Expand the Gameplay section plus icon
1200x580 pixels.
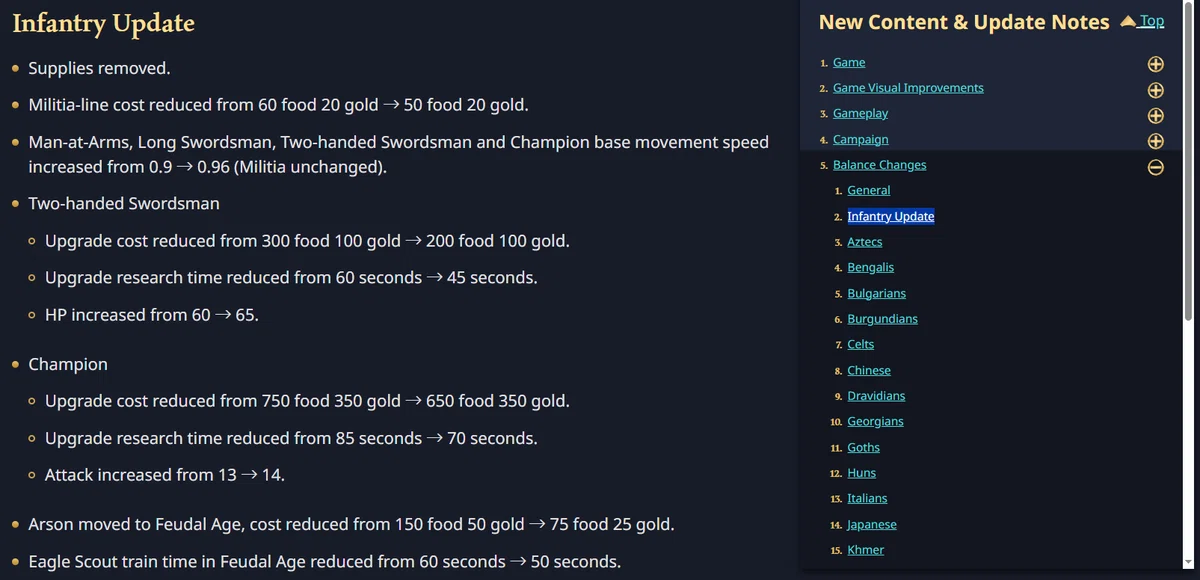[1155, 115]
